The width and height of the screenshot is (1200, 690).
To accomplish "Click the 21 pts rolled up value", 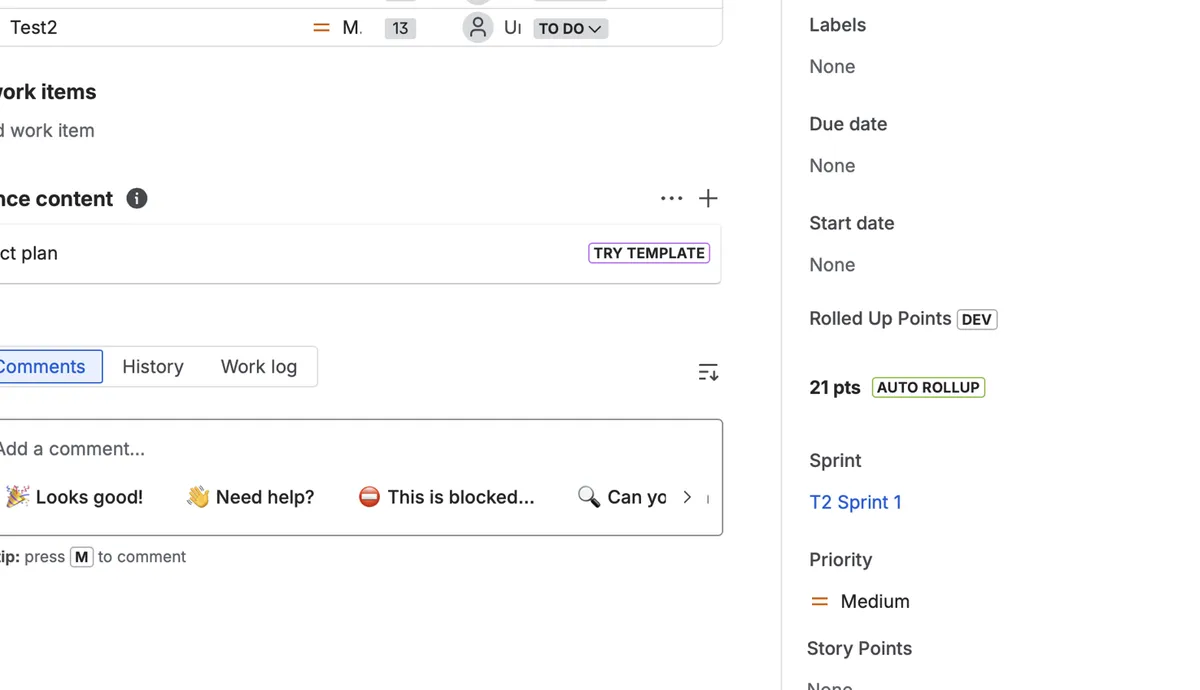I will (835, 387).
